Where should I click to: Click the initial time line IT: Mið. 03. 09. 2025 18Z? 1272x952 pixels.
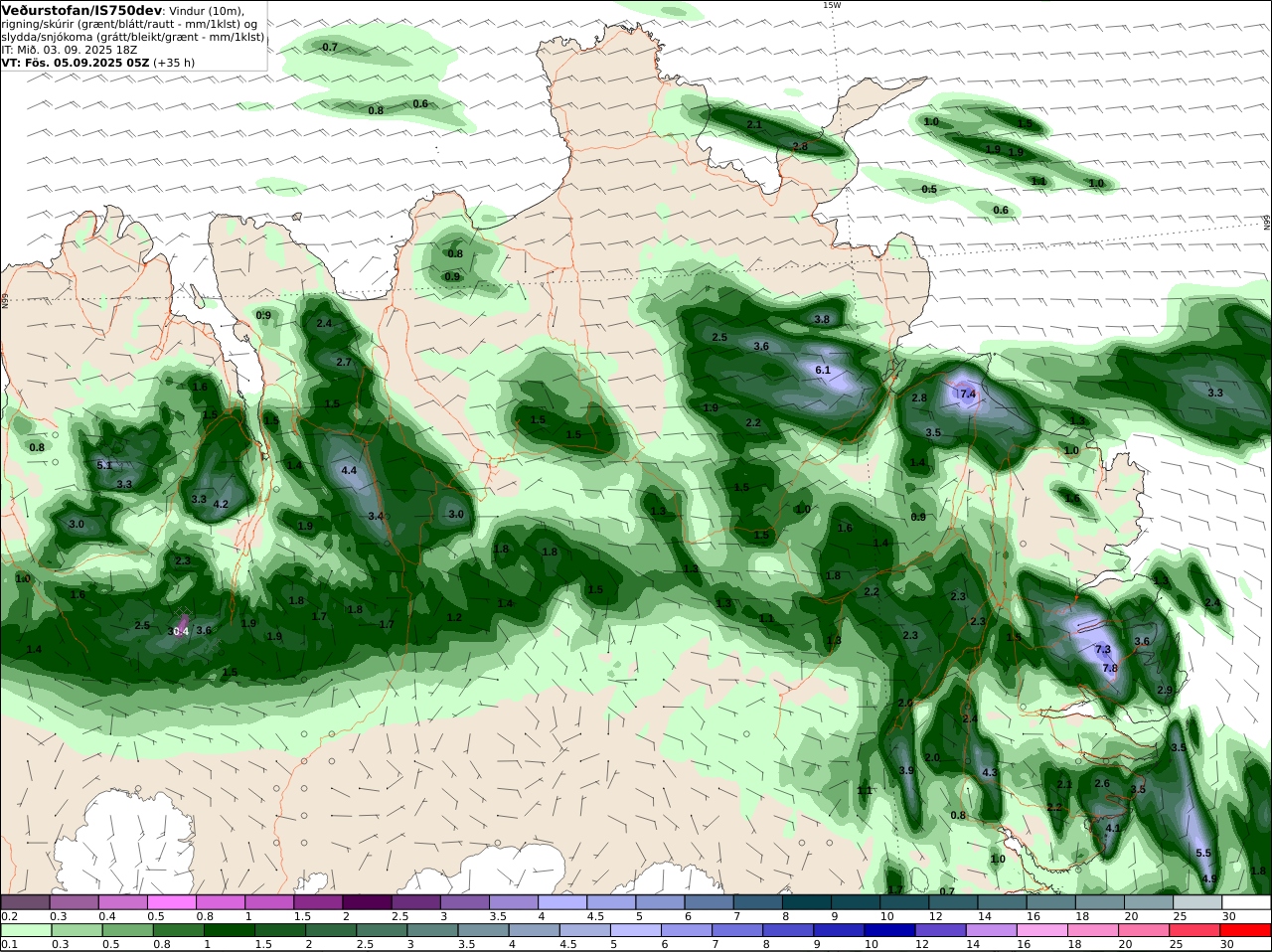tap(69, 49)
